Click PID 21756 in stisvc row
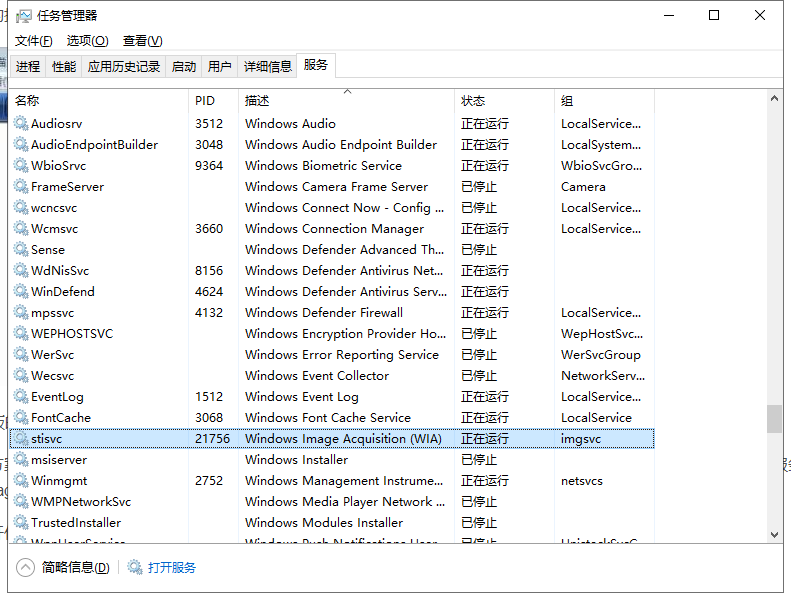 [x=212, y=439]
